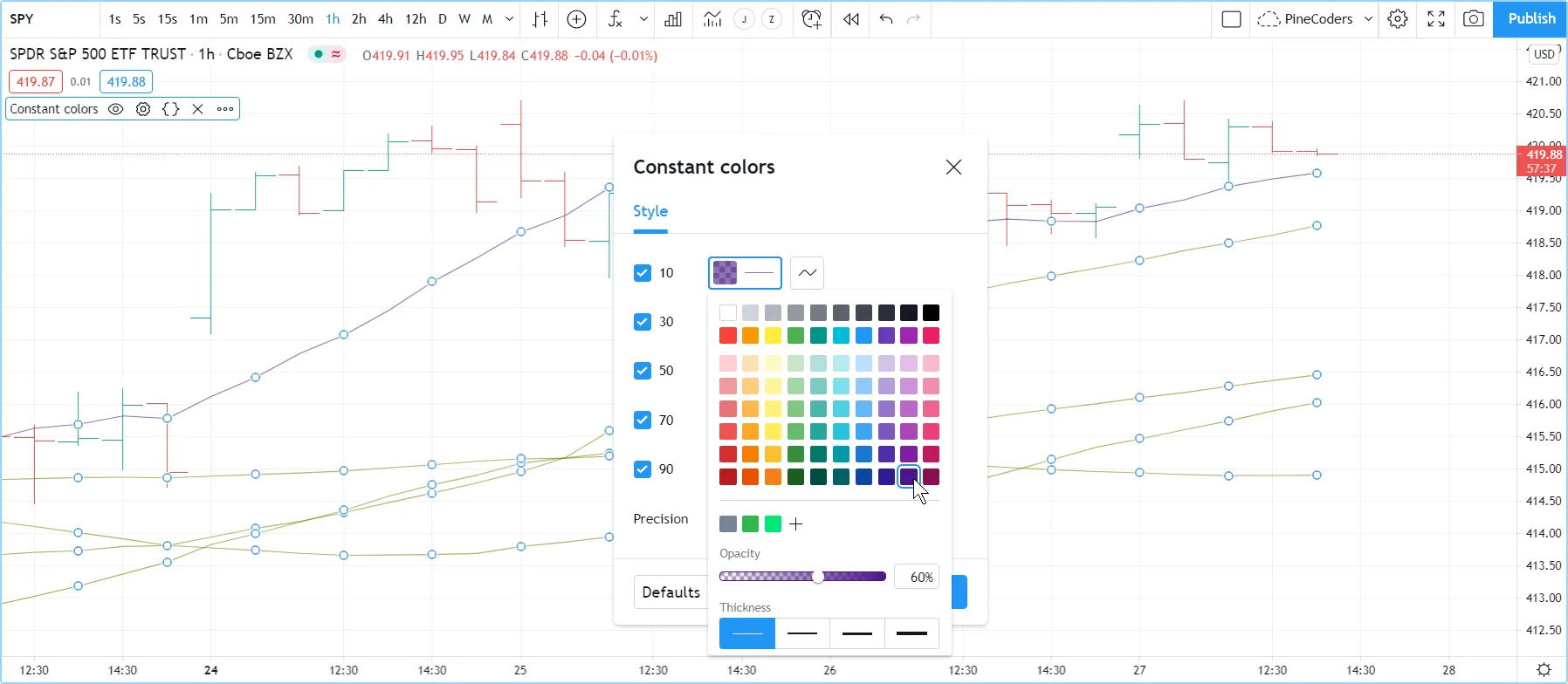The height and width of the screenshot is (684, 1568).
Task: Expand the PineCoders layout dropdown
Action: click(1368, 19)
